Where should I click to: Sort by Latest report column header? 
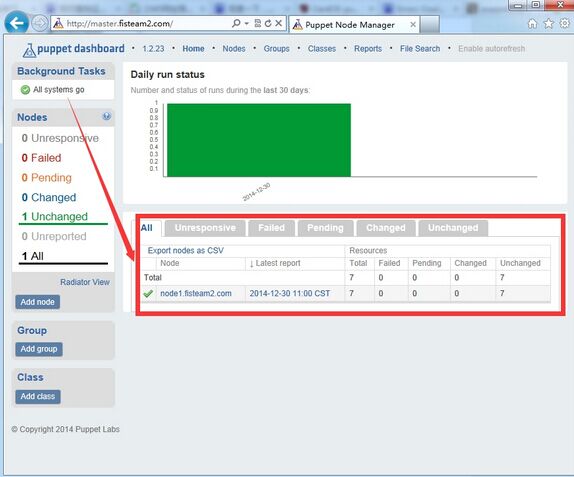(275, 263)
